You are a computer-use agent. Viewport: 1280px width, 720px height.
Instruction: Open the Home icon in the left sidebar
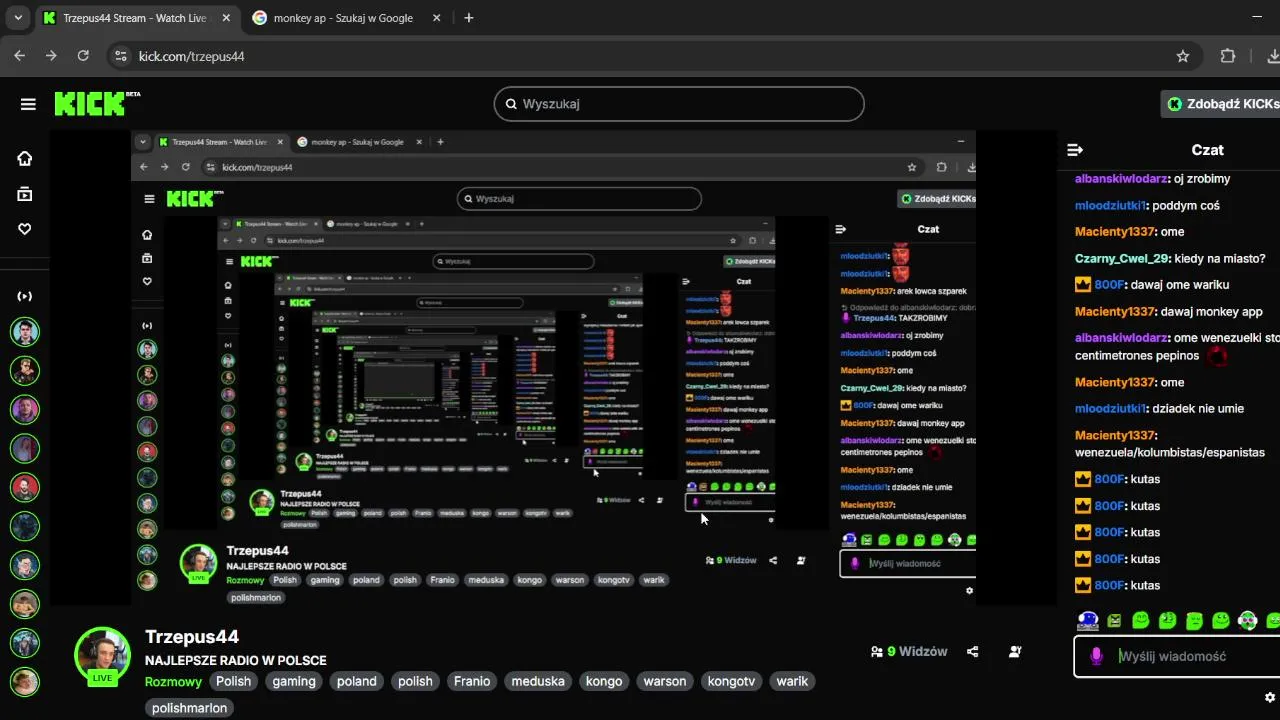pos(25,158)
